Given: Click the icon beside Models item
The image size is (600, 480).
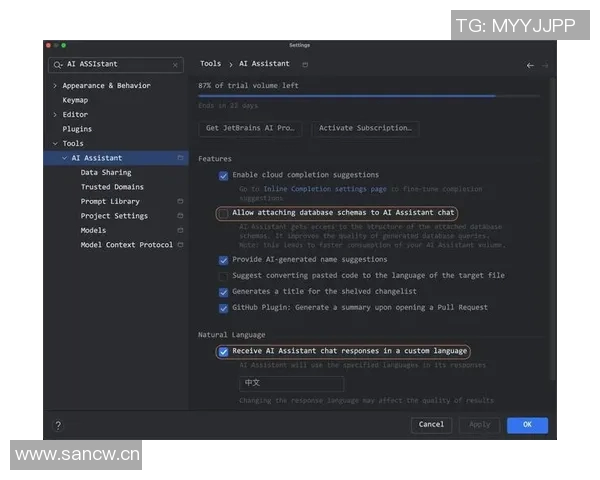Looking at the screenshot, I should coord(180,230).
